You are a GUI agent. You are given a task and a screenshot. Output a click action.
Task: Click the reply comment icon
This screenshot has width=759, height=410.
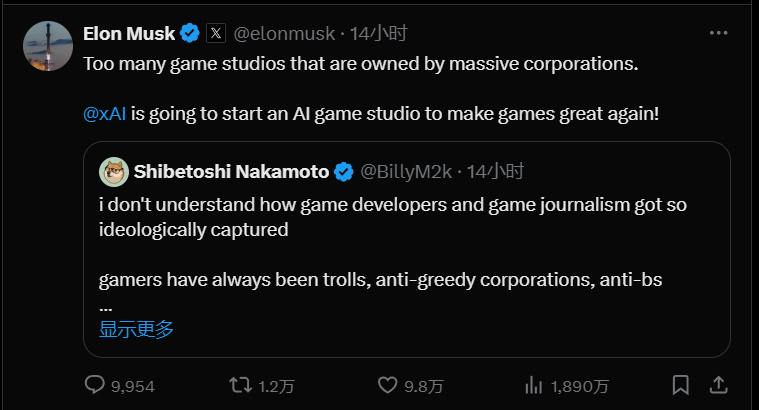[96, 385]
